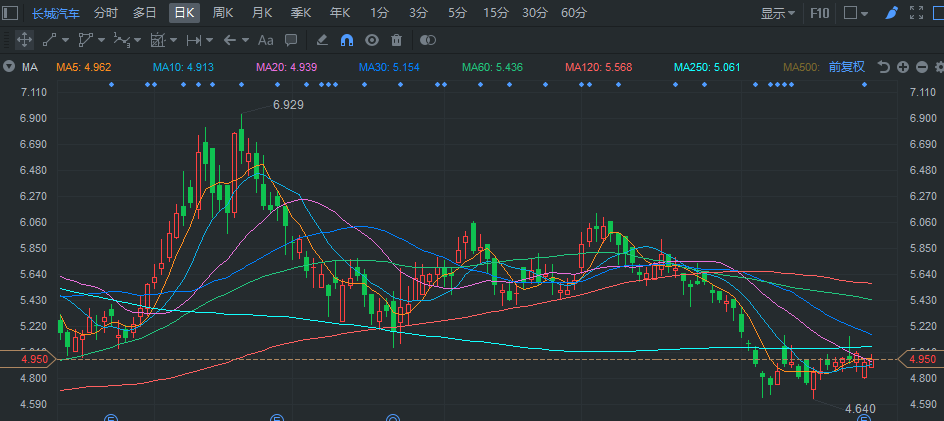The width and height of the screenshot is (944, 421).
Task: Switch to the 1分 minute chart
Action: coord(379,13)
